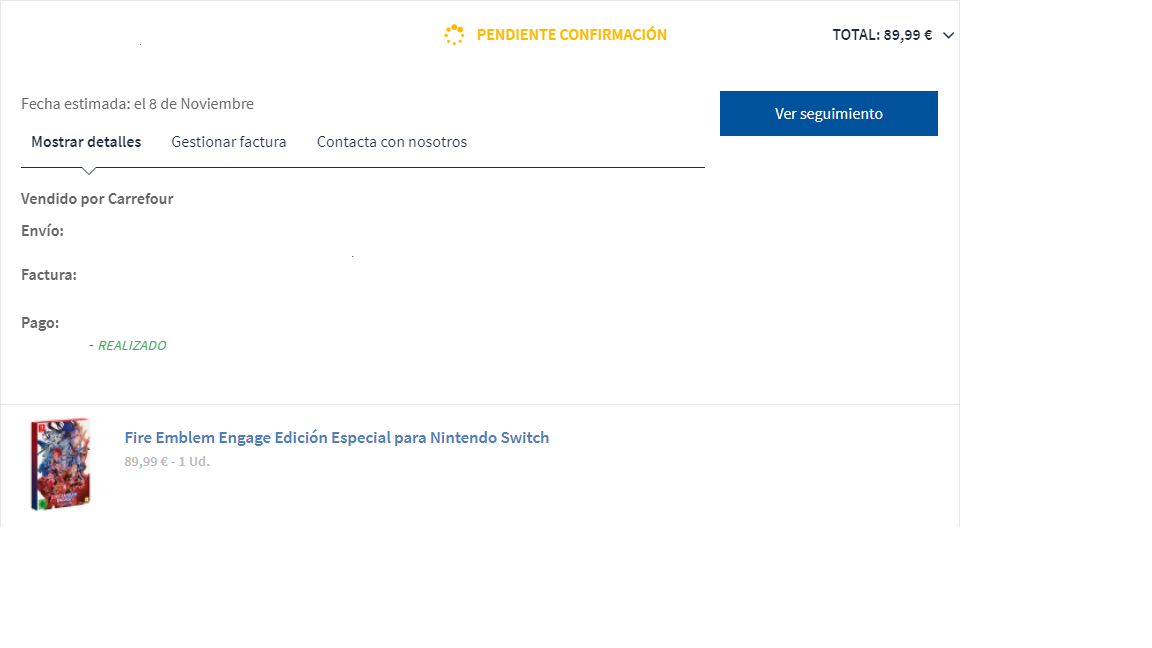
Task: Expand the order total chevron arrow
Action: pos(948,35)
